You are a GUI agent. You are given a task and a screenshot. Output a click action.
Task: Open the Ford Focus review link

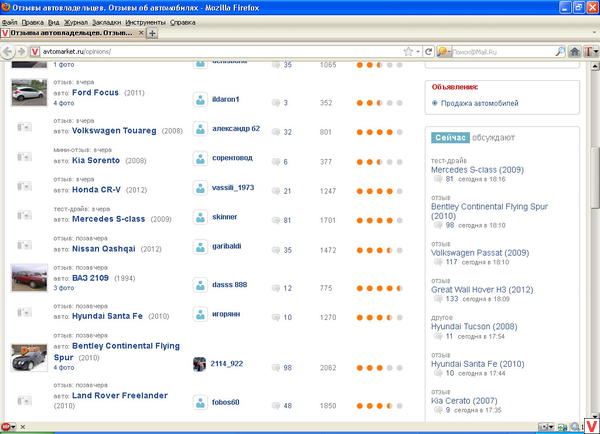pos(95,93)
